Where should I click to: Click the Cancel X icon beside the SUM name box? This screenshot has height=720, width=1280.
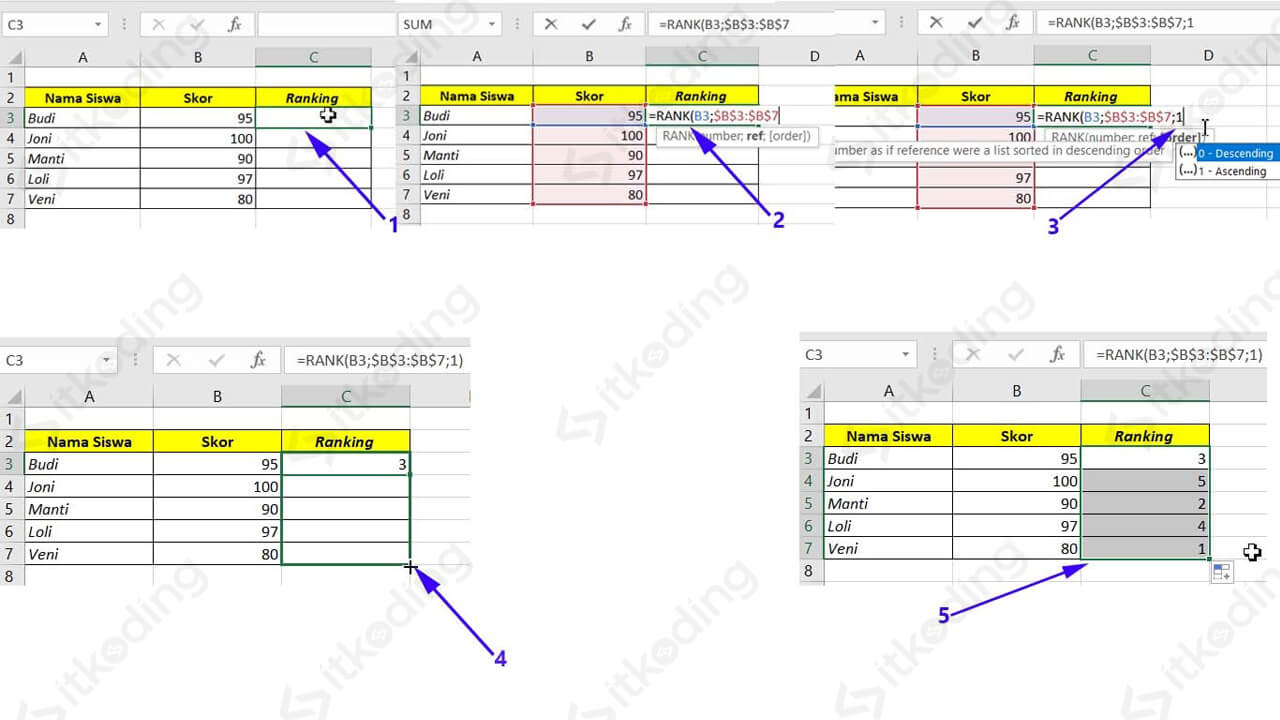[551, 24]
